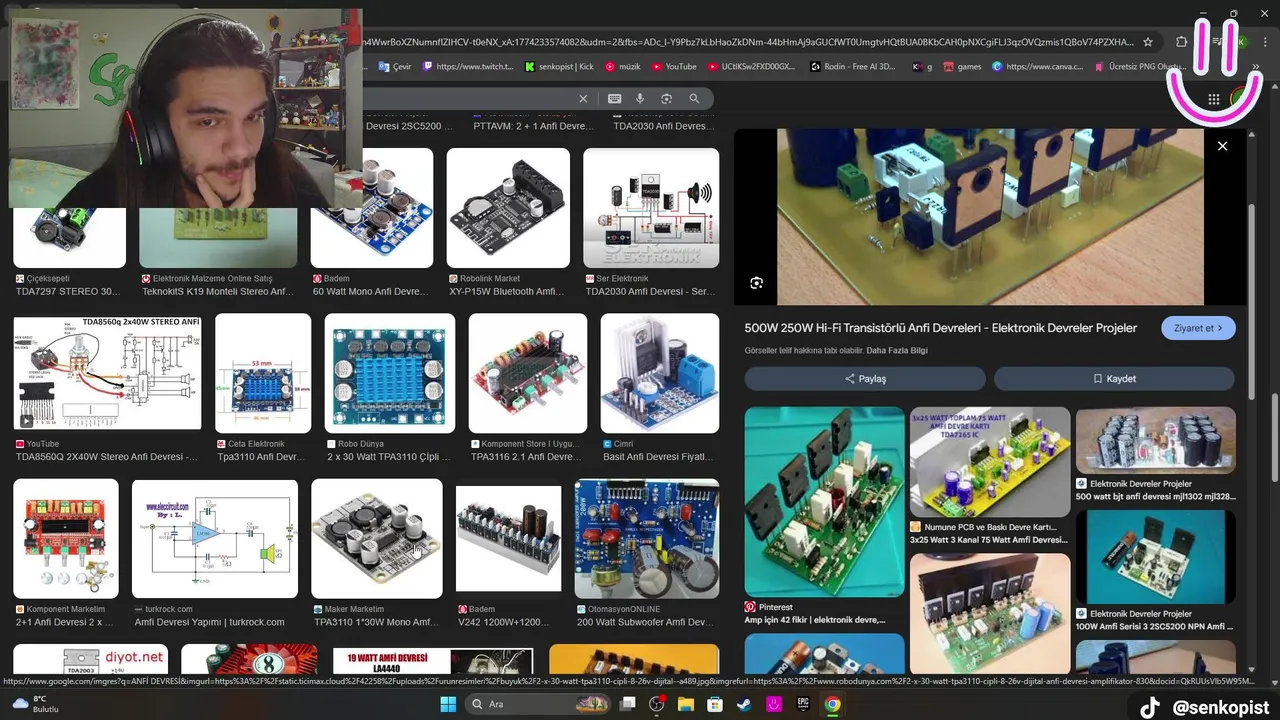The height and width of the screenshot is (720, 1280).
Task: Open the TDA2030 Amfi Devresi Ser Elektronik thumbnail
Action: tap(651, 208)
